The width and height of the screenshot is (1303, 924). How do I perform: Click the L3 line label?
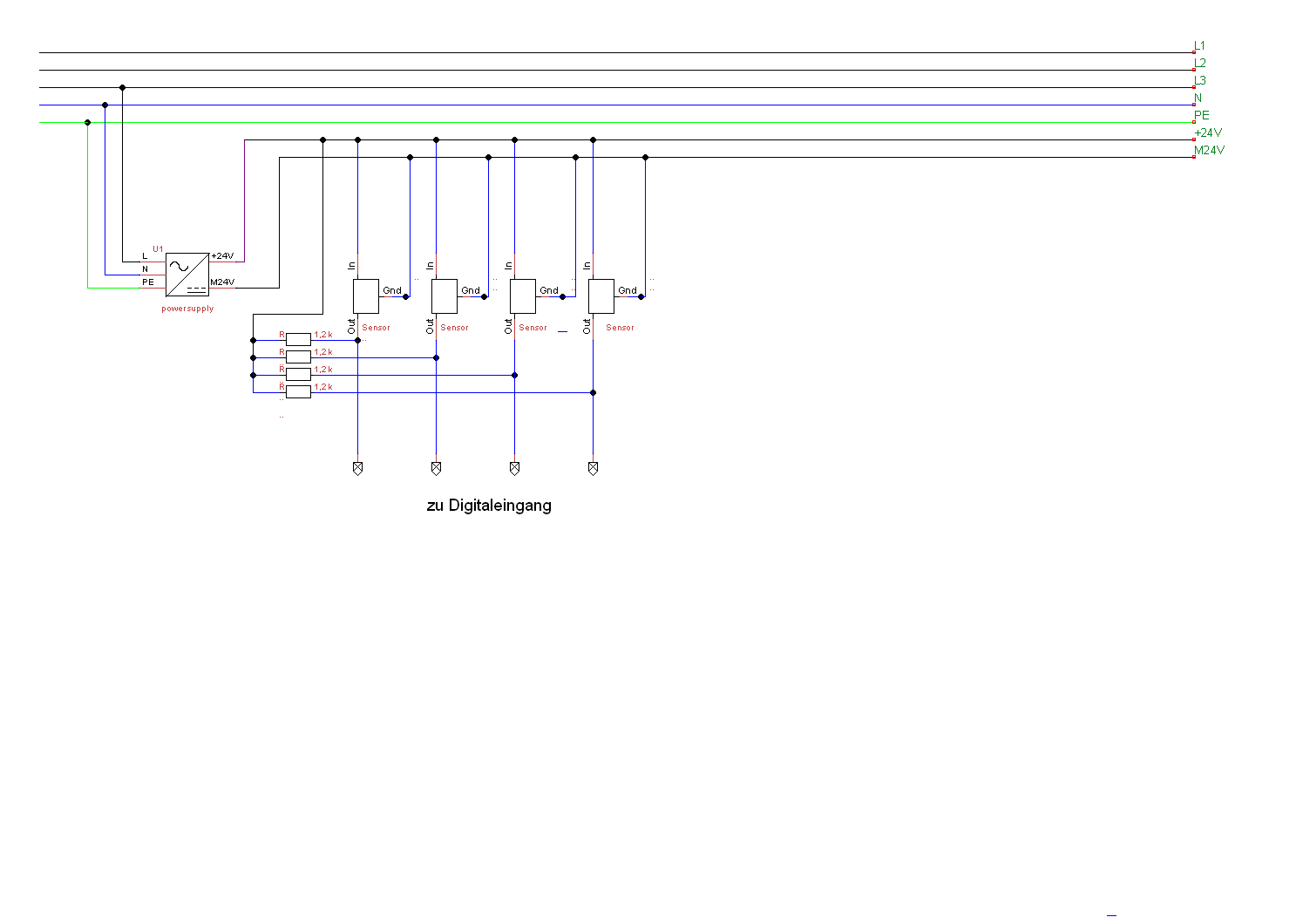tap(1200, 80)
